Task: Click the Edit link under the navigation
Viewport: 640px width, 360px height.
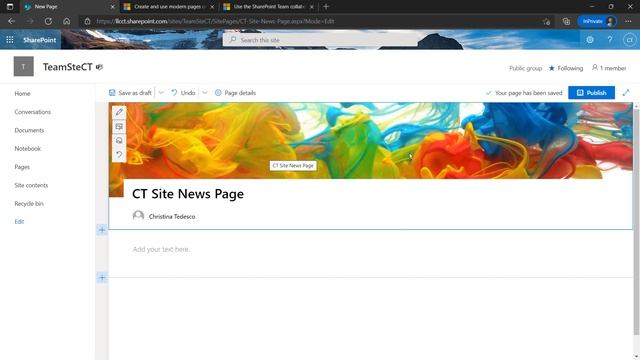Action: [x=19, y=222]
